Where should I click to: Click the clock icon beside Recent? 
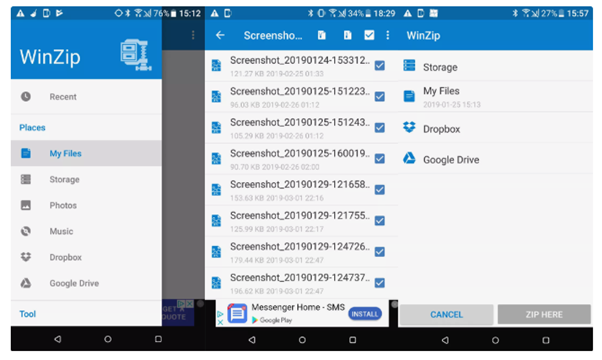26,96
